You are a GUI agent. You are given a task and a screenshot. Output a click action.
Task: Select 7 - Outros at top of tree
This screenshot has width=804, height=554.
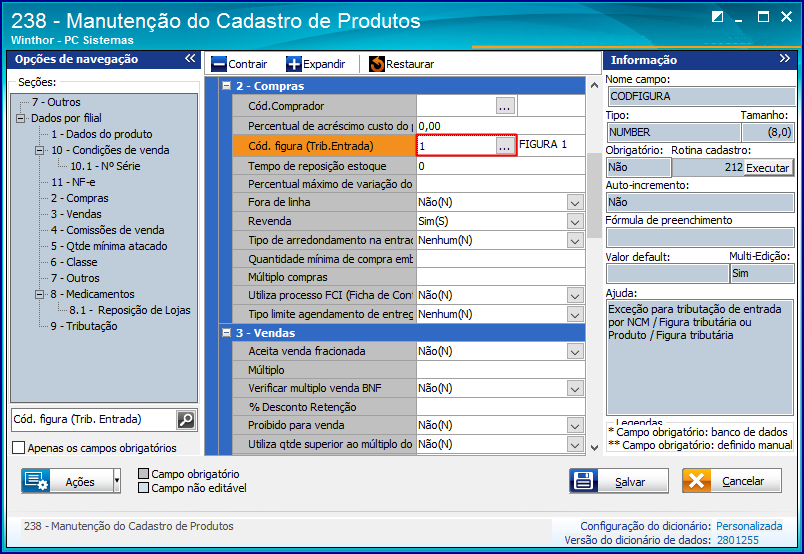(56, 102)
